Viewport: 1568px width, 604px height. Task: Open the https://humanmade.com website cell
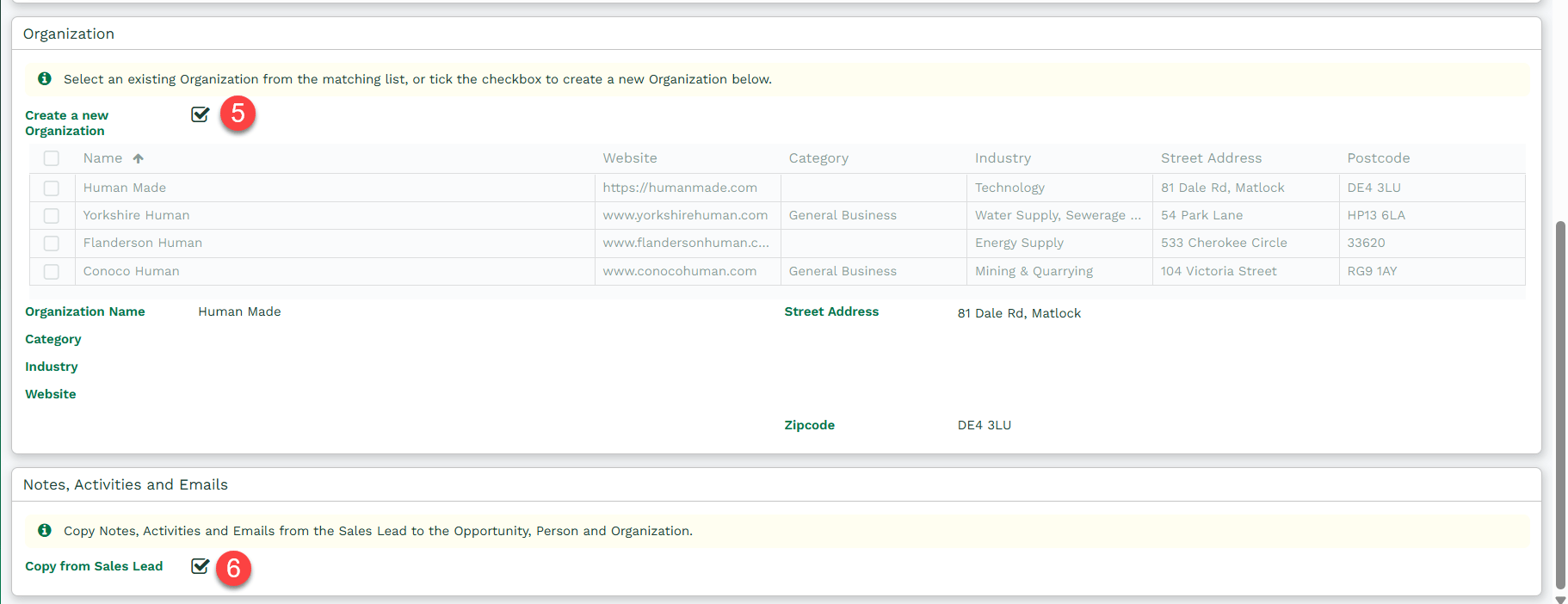click(680, 188)
